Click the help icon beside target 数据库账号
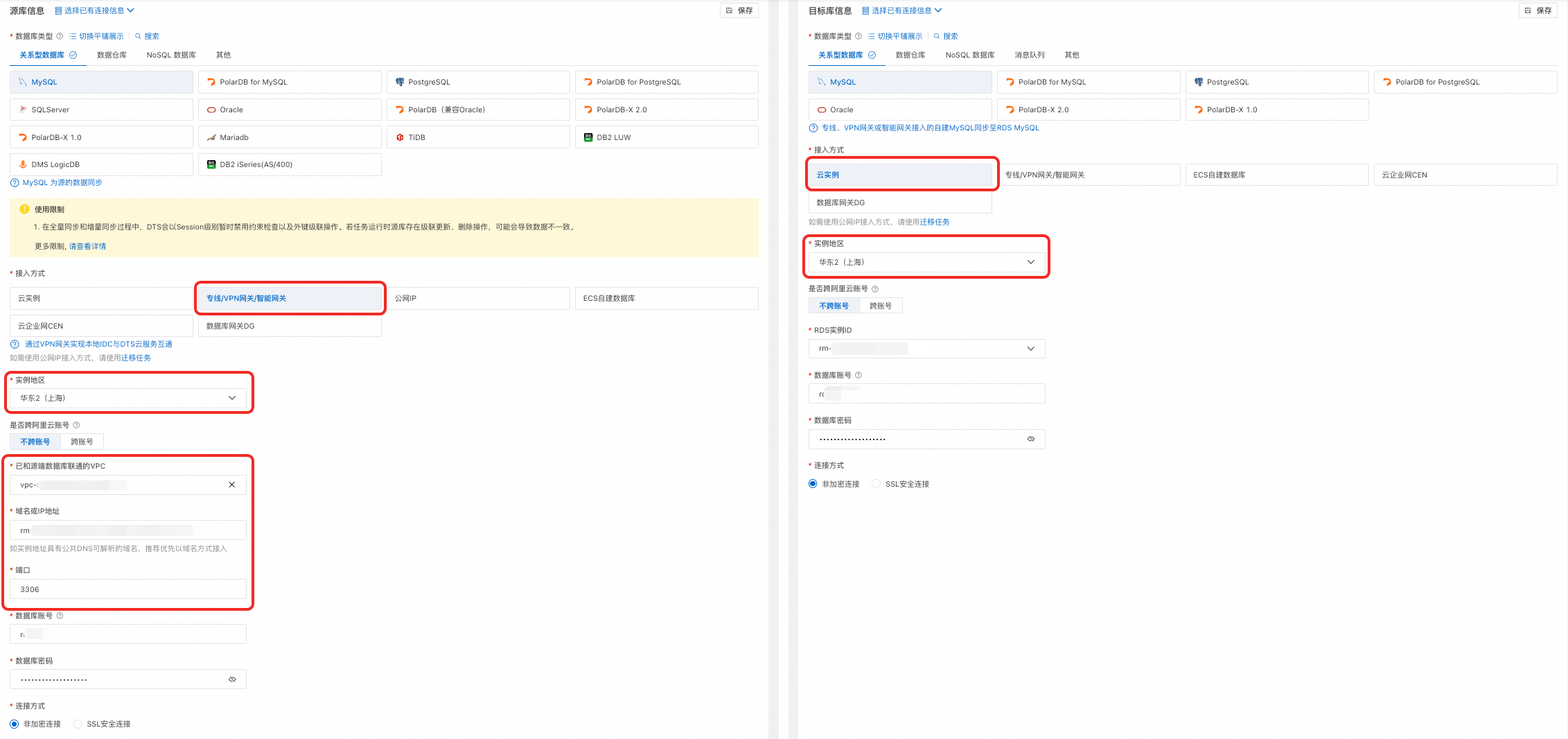 858,375
